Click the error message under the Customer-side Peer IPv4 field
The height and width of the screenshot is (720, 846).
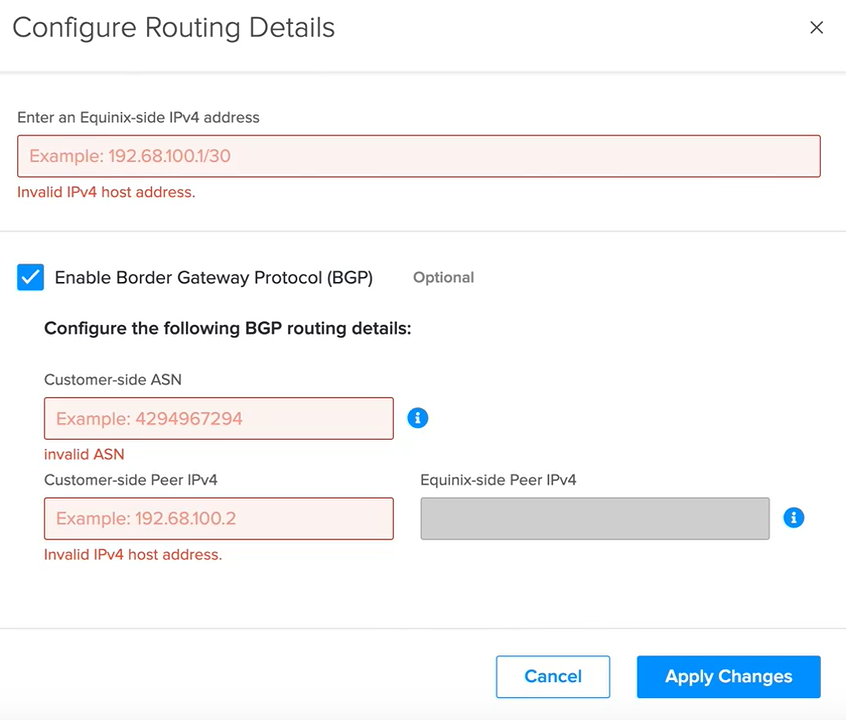click(133, 555)
